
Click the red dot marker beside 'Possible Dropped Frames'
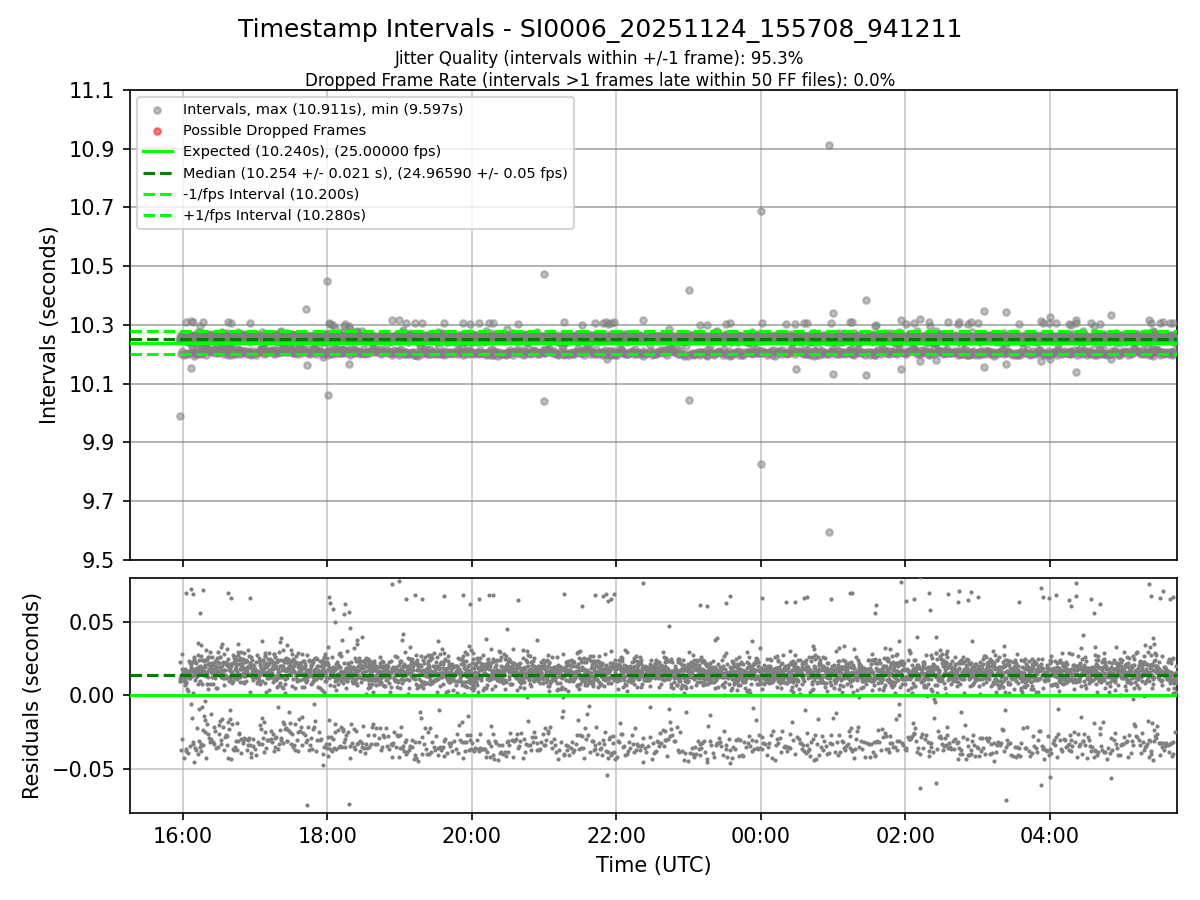click(157, 131)
